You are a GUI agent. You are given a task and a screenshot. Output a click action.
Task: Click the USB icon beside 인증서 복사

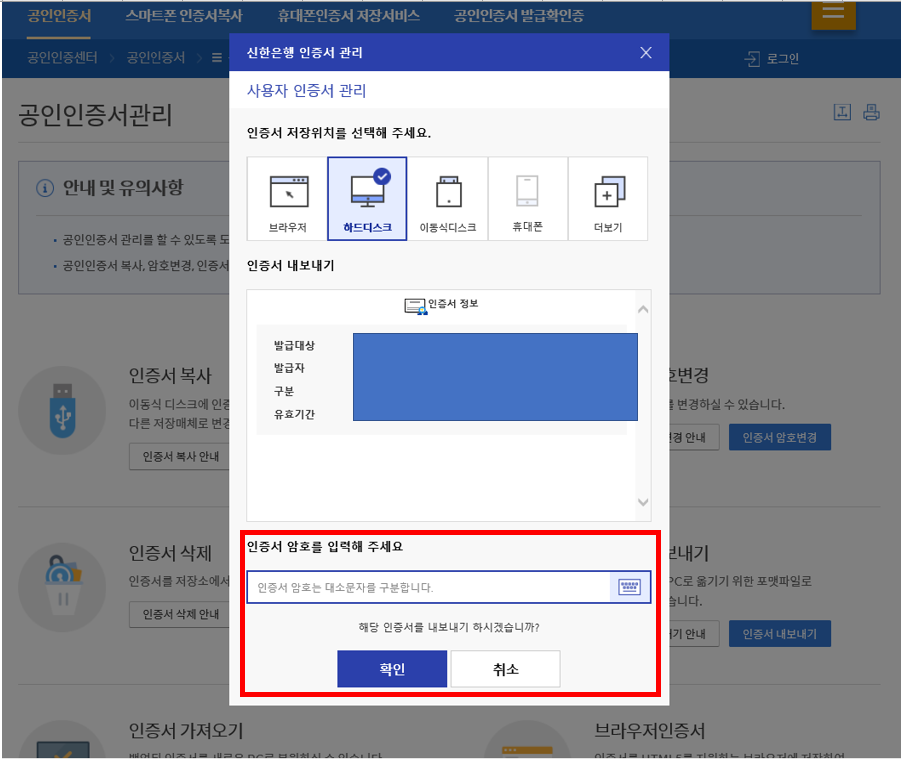pyautogui.click(x=62, y=411)
